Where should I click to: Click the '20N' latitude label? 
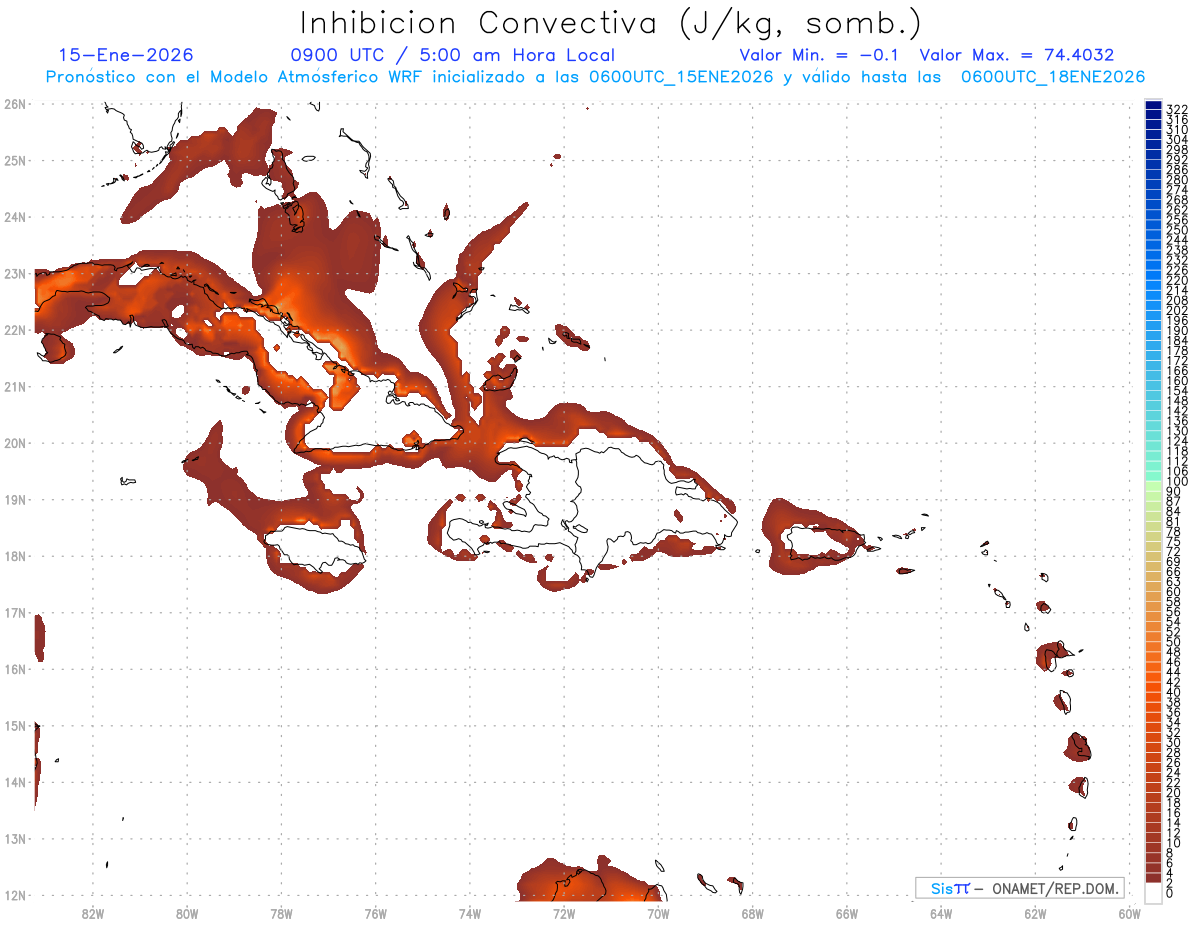click(x=15, y=443)
